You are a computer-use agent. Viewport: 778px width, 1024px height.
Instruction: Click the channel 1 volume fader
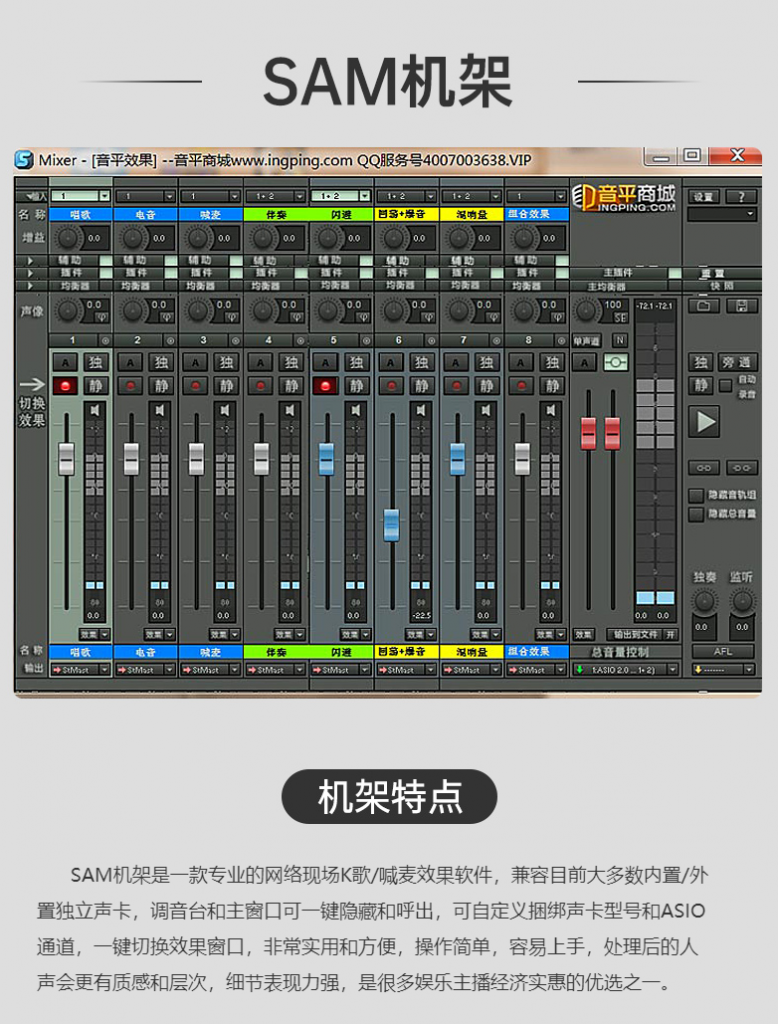click(66, 458)
